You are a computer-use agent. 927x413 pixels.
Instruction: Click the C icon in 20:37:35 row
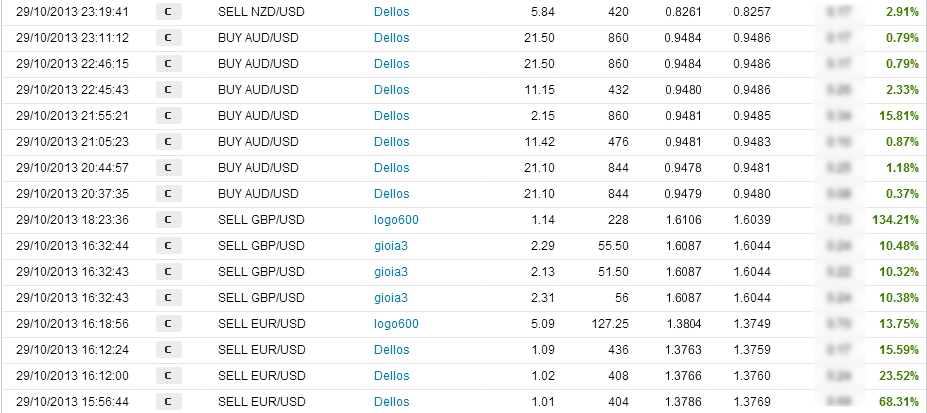tap(168, 194)
